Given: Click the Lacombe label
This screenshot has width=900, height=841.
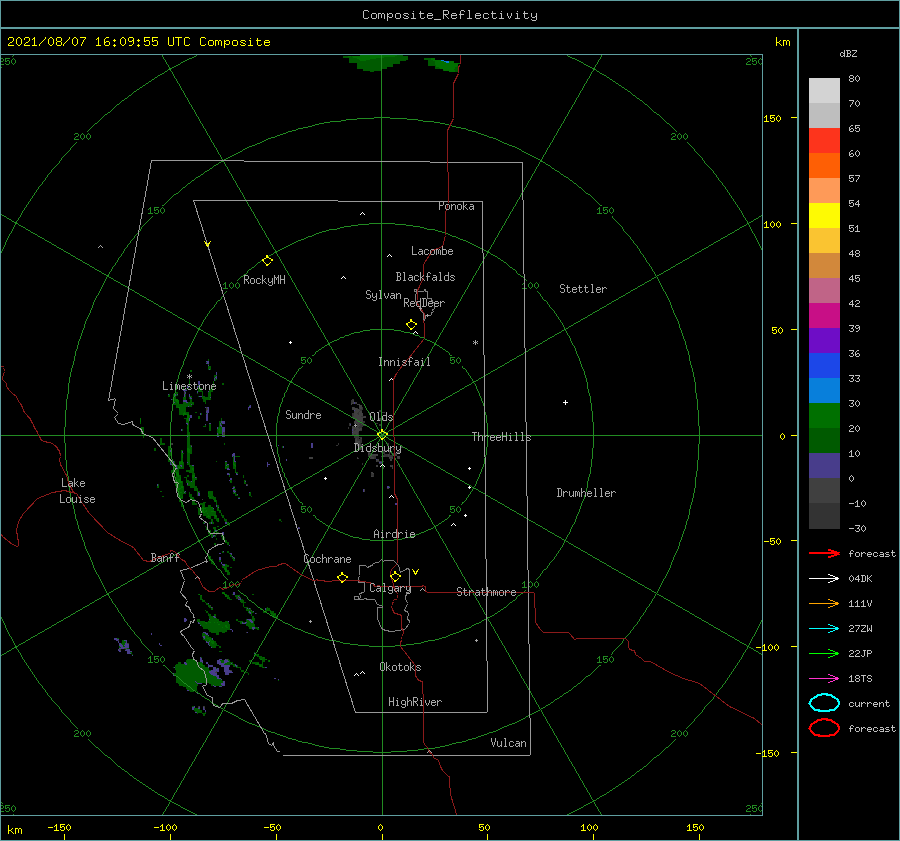Looking at the screenshot, I should (432, 251).
